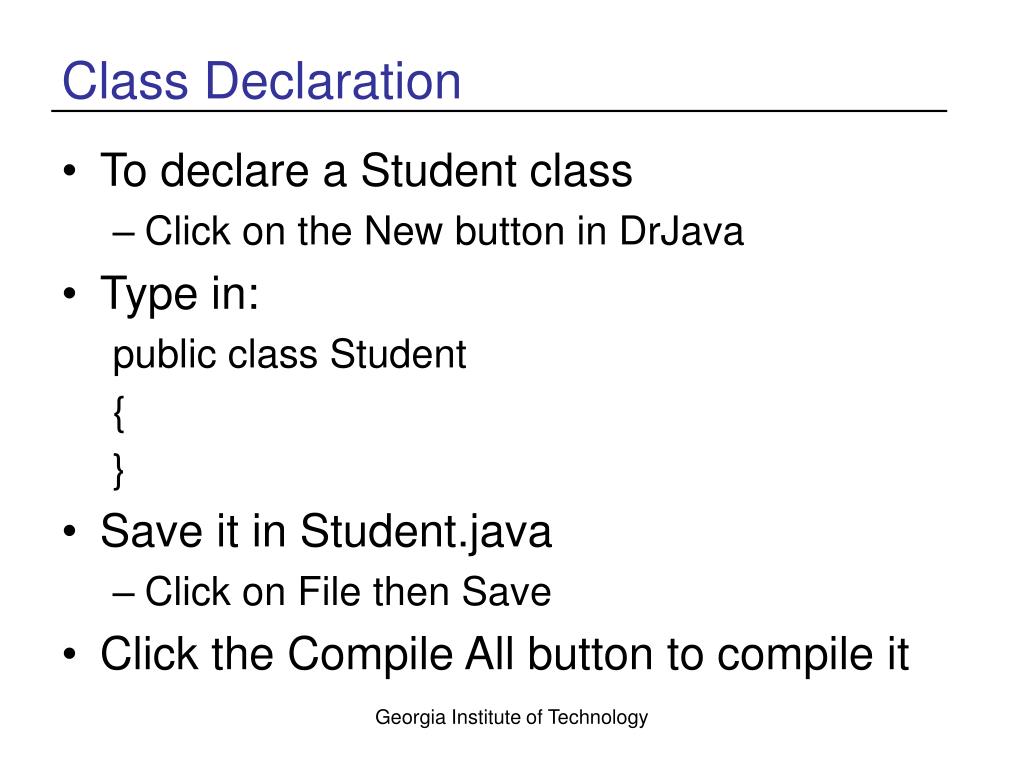1024x768 pixels.
Task: Click the opening curly brace
Action: (118, 413)
